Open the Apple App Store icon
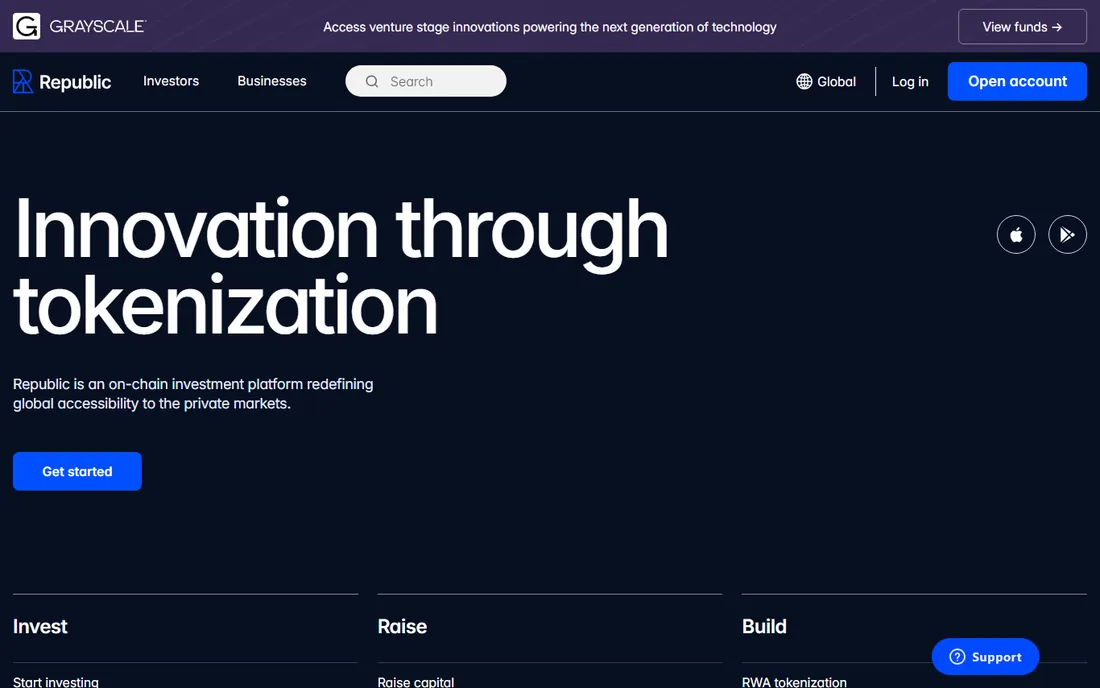 coord(1016,234)
